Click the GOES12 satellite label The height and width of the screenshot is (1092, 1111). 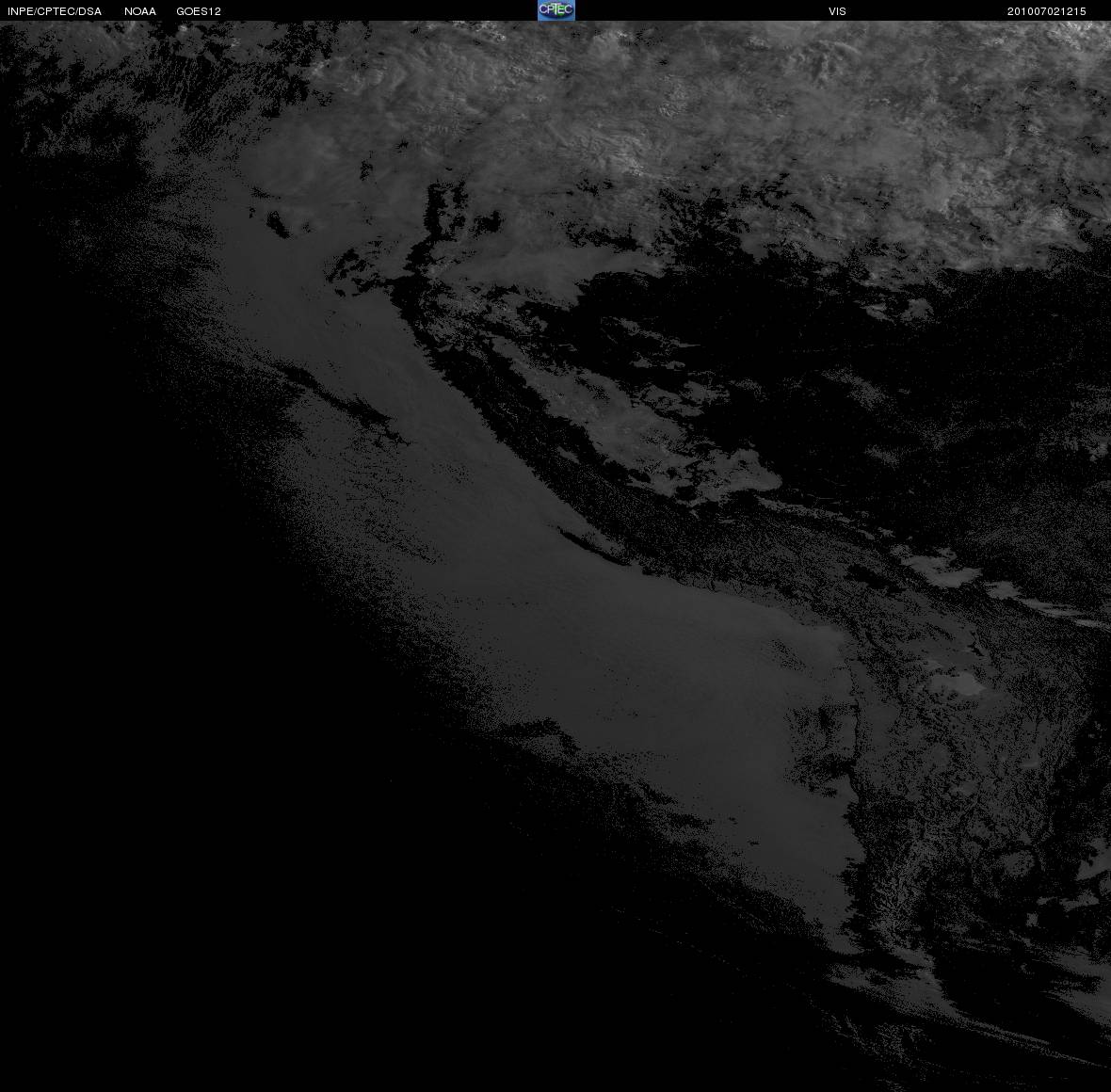[x=199, y=11]
